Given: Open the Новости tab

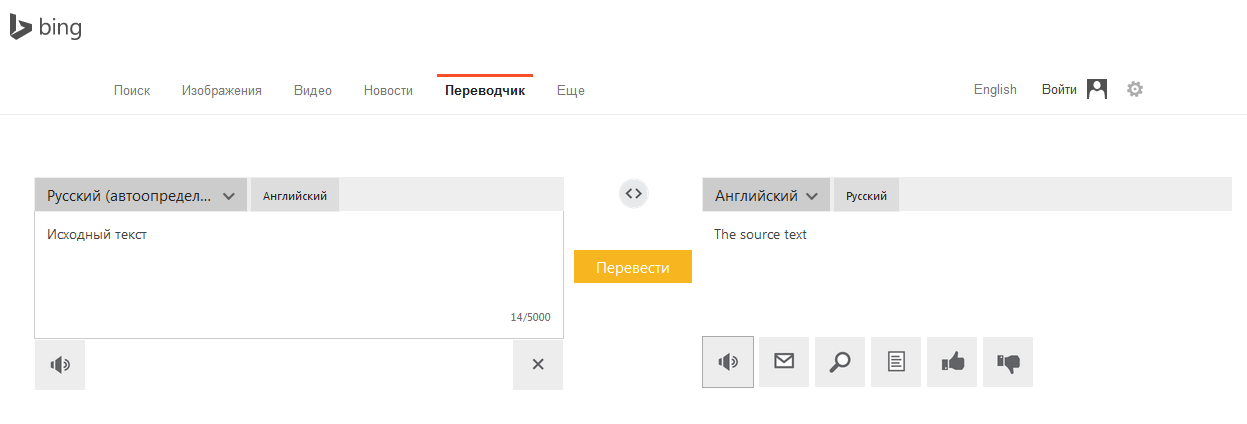Looking at the screenshot, I should (x=388, y=90).
